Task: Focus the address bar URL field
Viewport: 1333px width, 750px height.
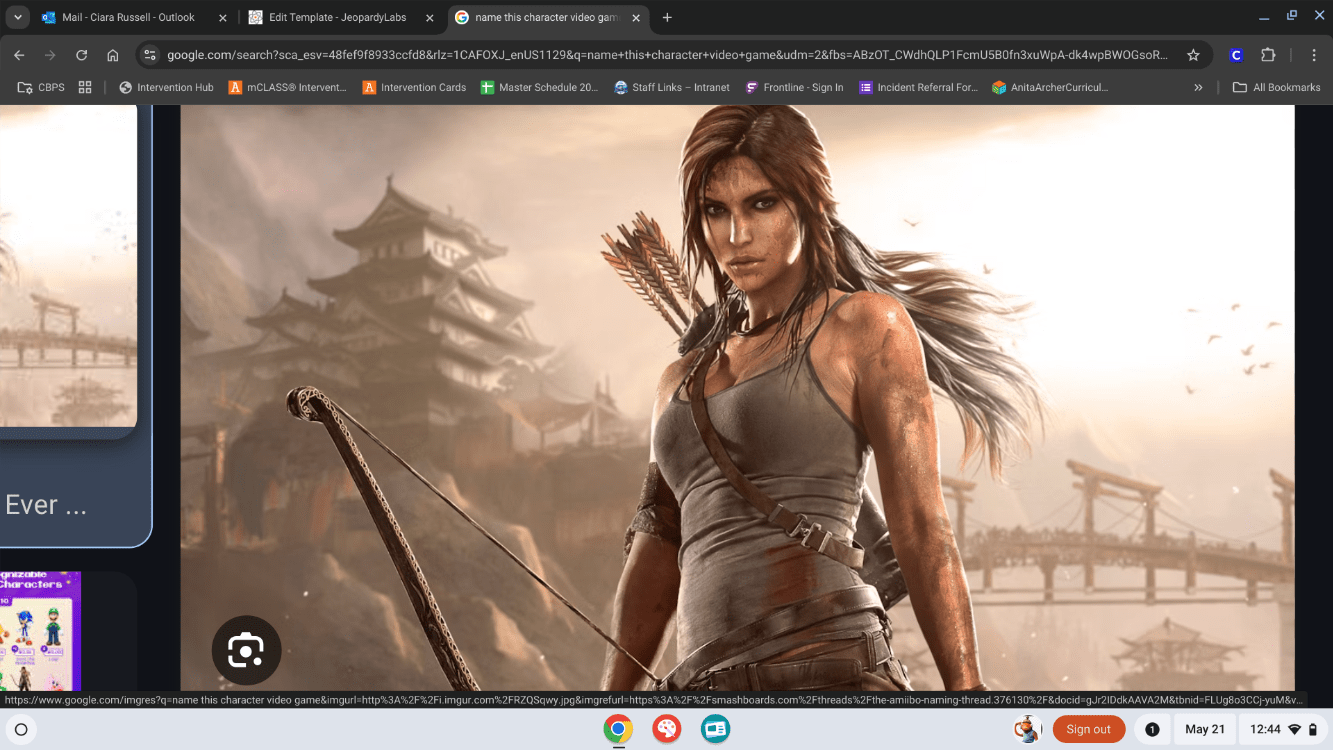Action: (667, 55)
